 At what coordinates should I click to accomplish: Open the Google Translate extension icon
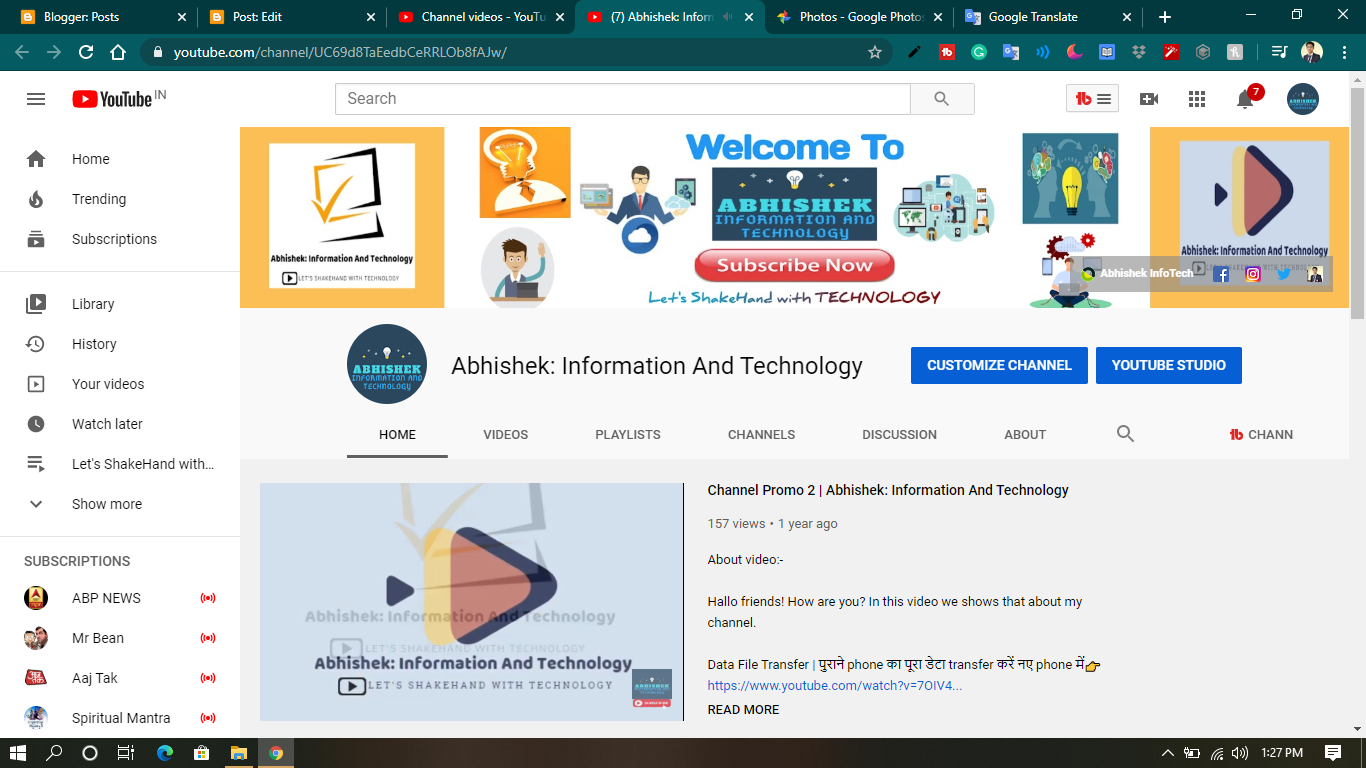point(1011,52)
